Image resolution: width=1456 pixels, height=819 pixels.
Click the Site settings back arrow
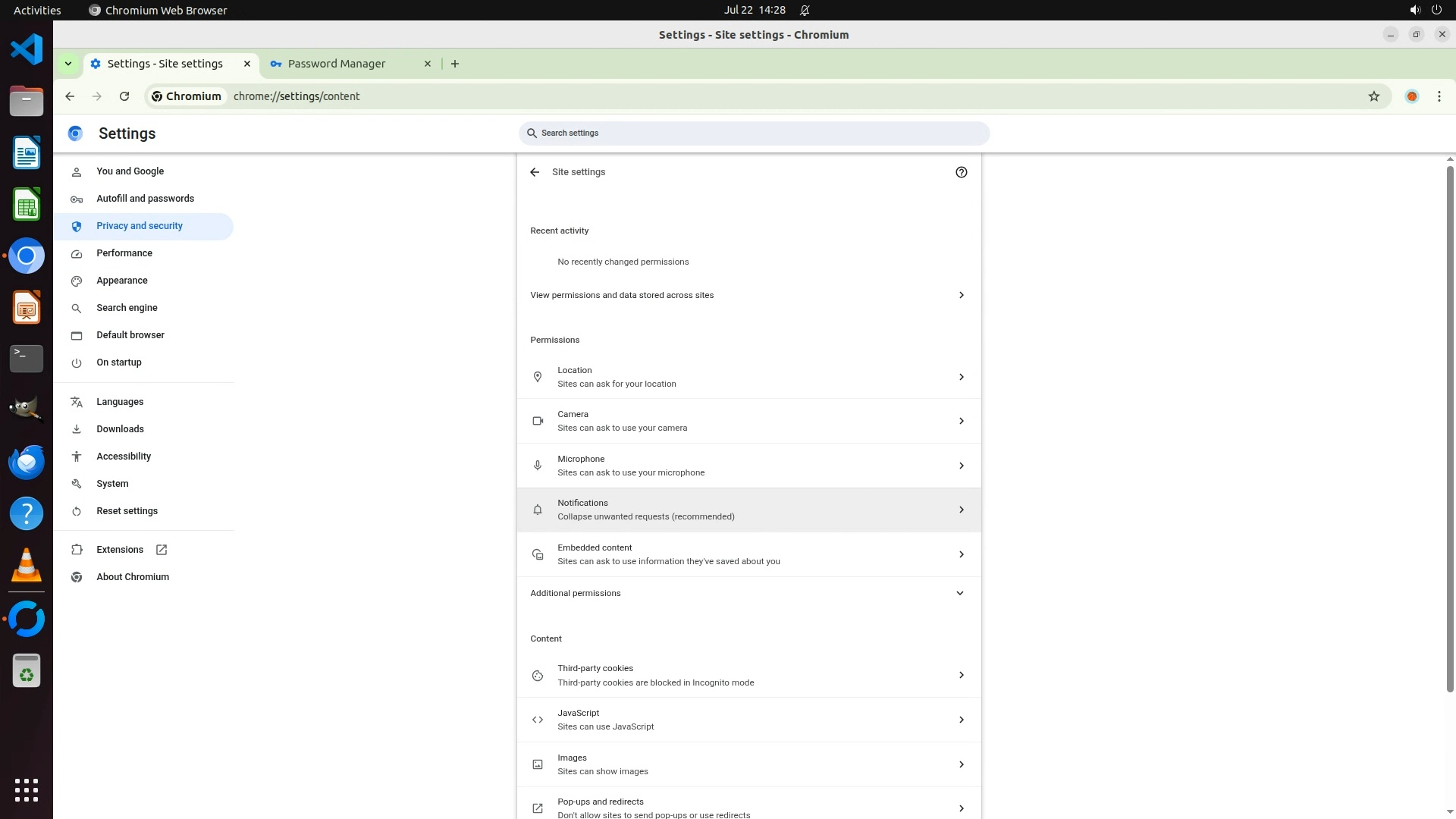pyautogui.click(x=535, y=172)
